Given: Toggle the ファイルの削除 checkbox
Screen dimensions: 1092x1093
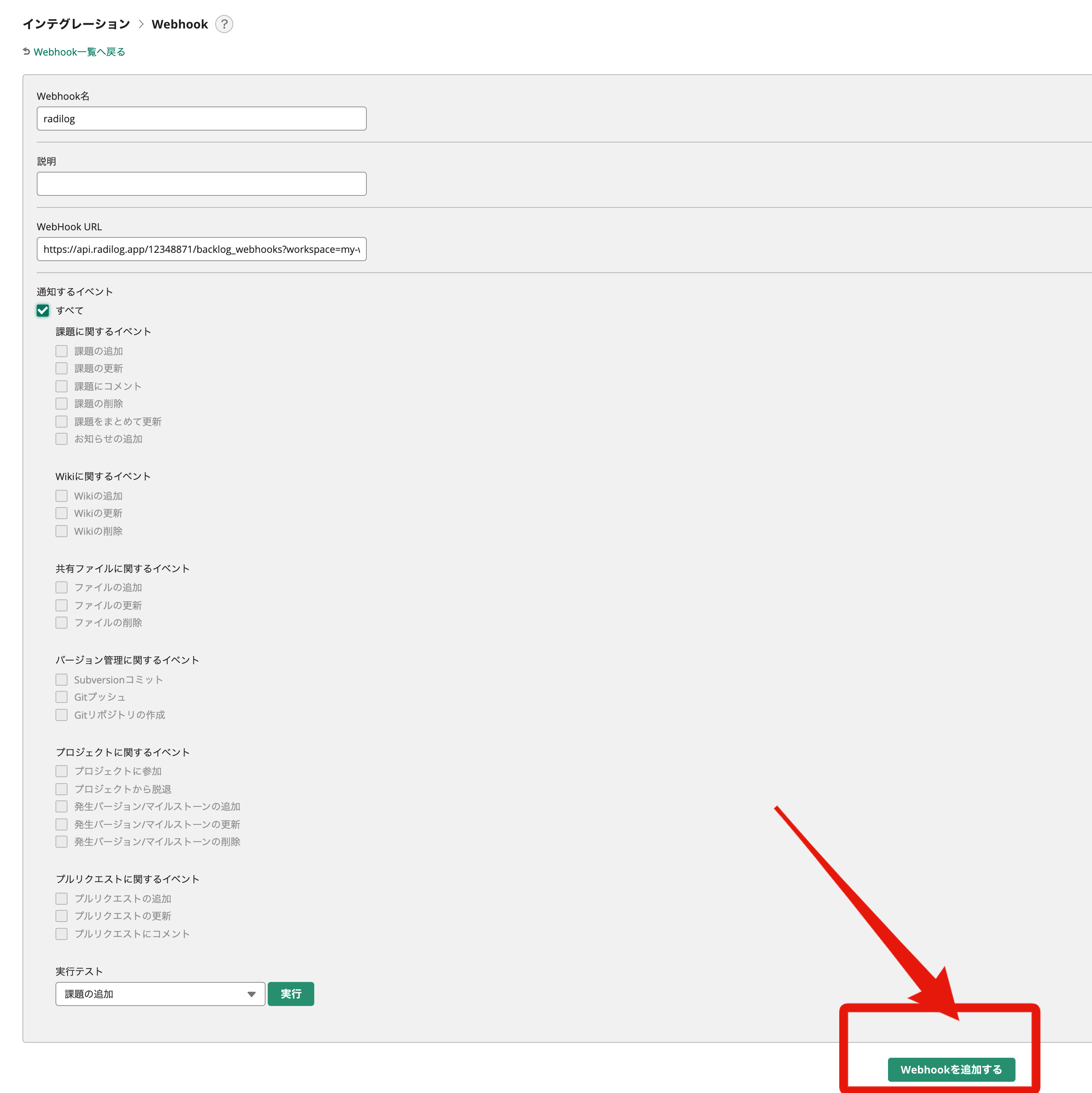Looking at the screenshot, I should [61, 622].
